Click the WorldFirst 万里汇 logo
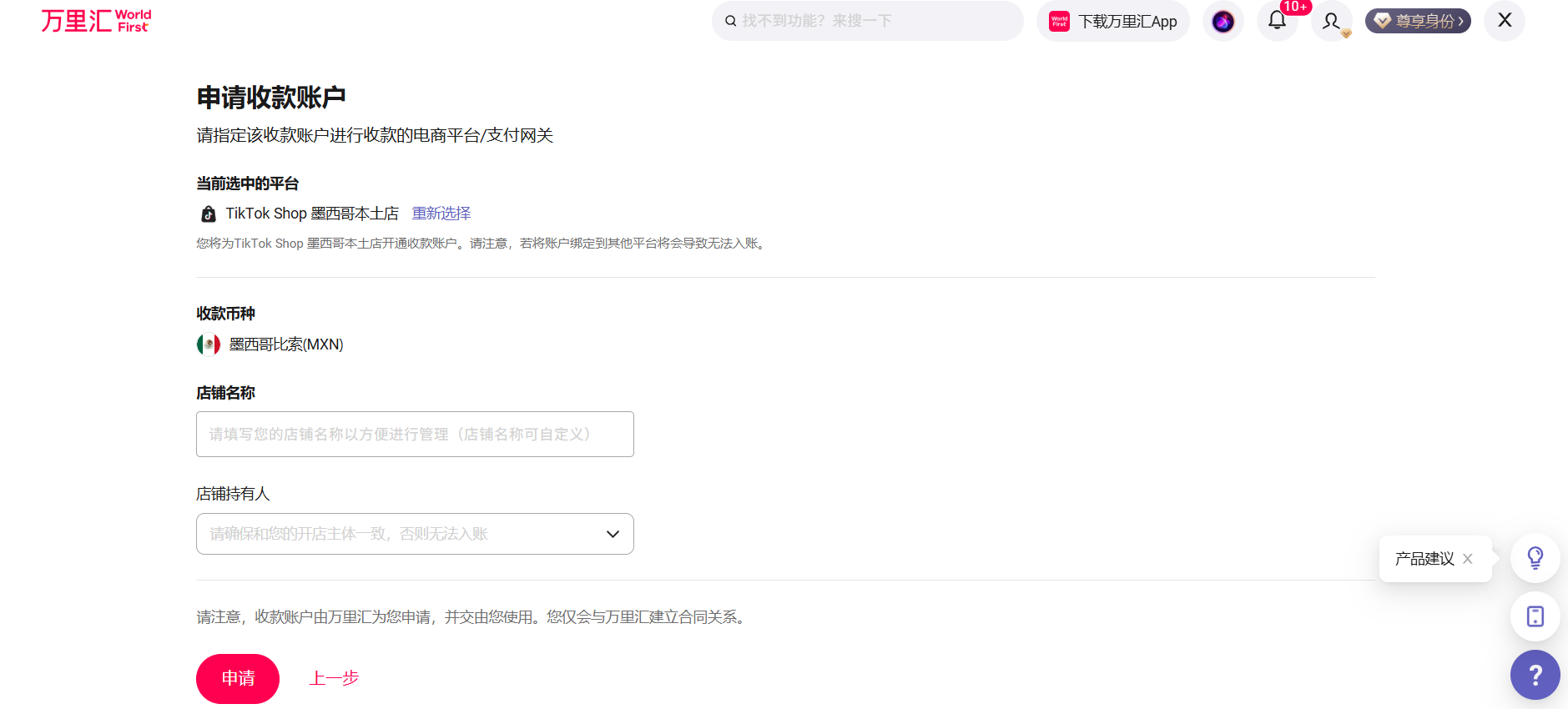The image size is (1568, 709). pos(96,21)
